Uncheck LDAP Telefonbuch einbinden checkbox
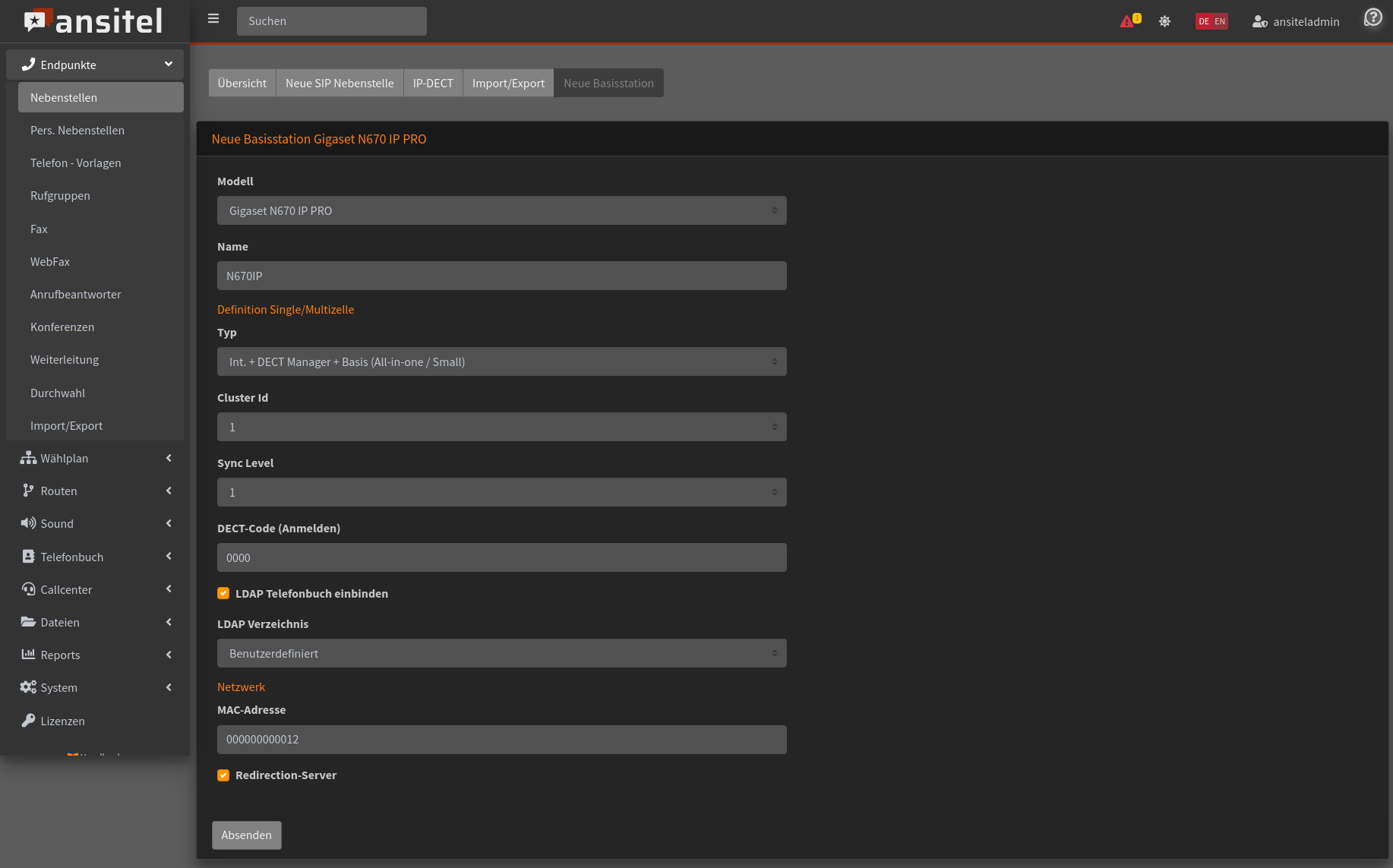 [x=223, y=594]
